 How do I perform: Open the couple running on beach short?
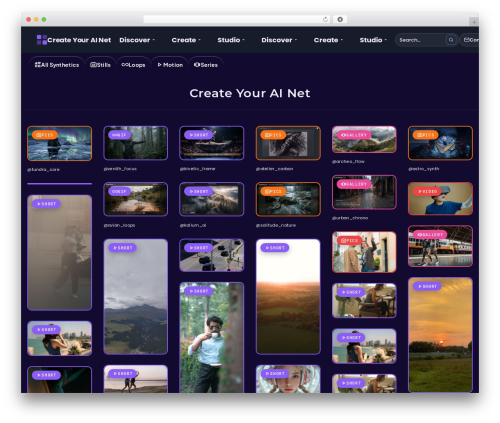(x=136, y=379)
